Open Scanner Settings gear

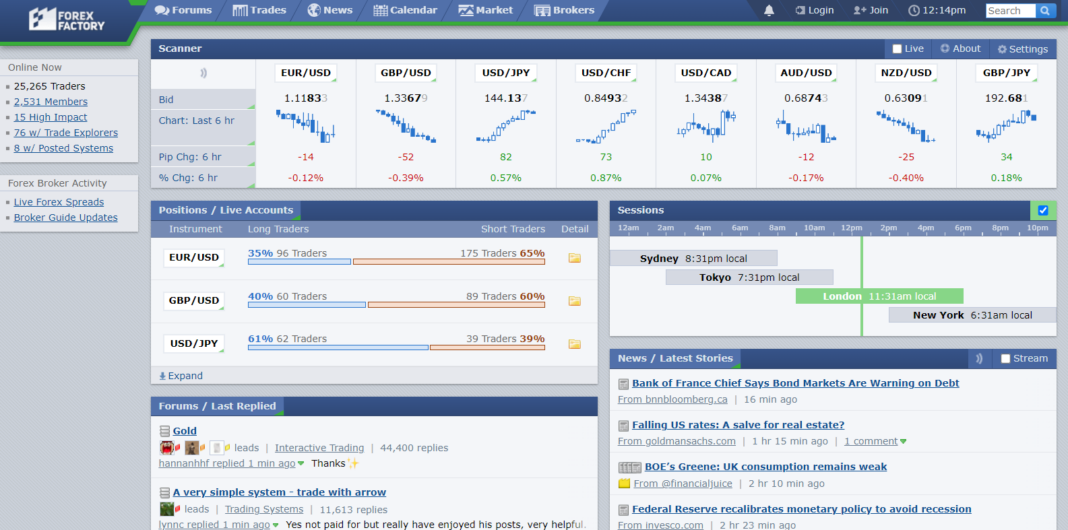[1022, 49]
